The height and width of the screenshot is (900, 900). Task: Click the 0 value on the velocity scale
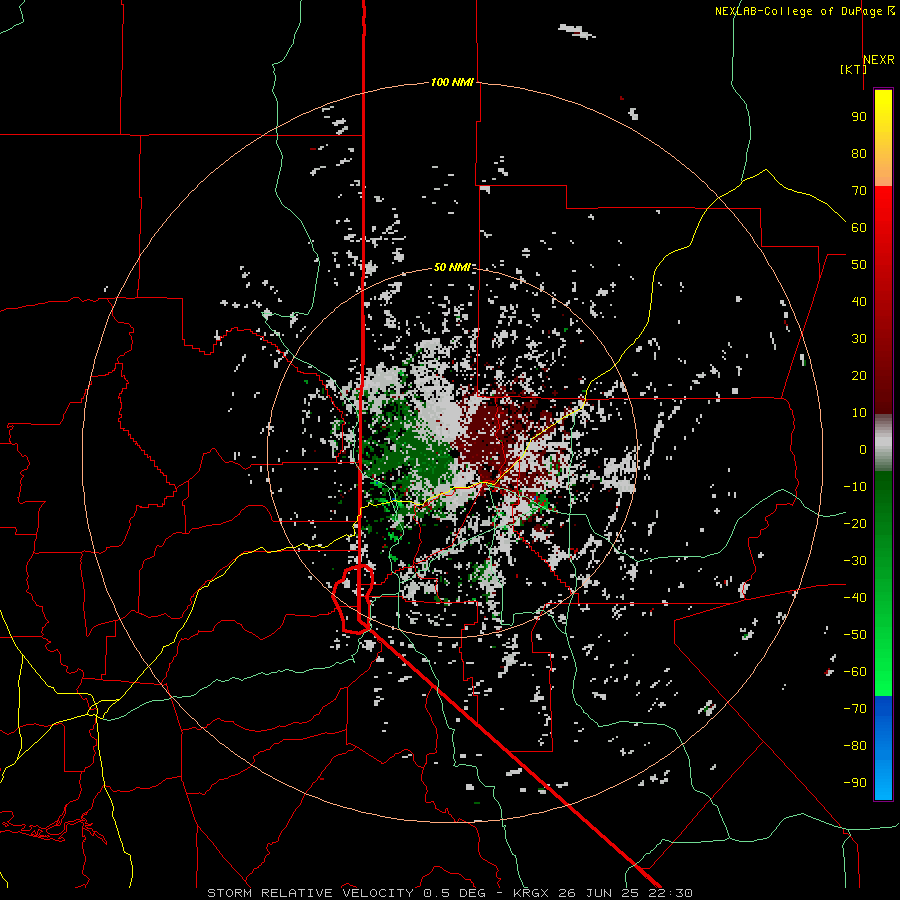tap(863, 449)
